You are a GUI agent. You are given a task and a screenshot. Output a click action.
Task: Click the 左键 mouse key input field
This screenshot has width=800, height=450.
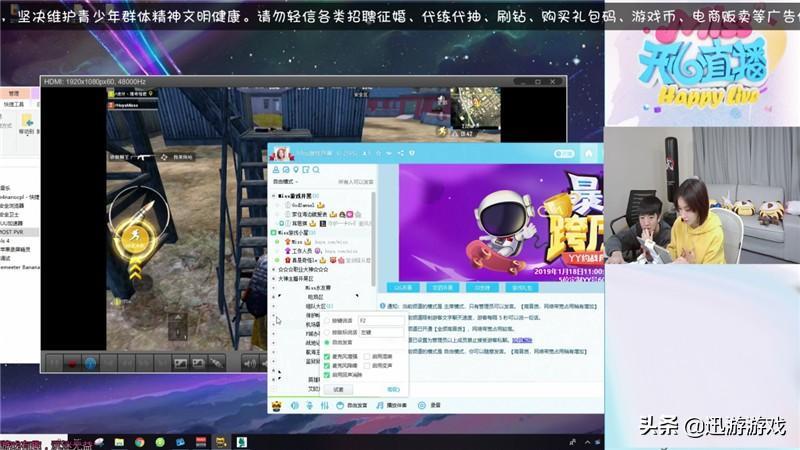point(381,332)
